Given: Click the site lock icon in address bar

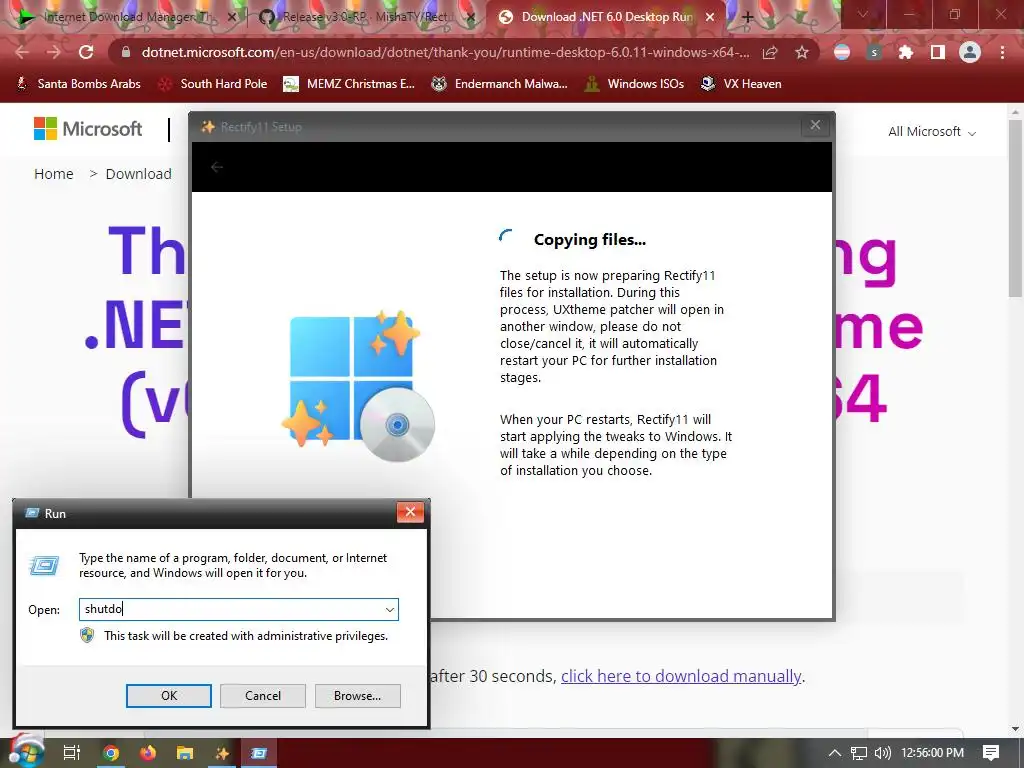Looking at the screenshot, I should click(126, 52).
